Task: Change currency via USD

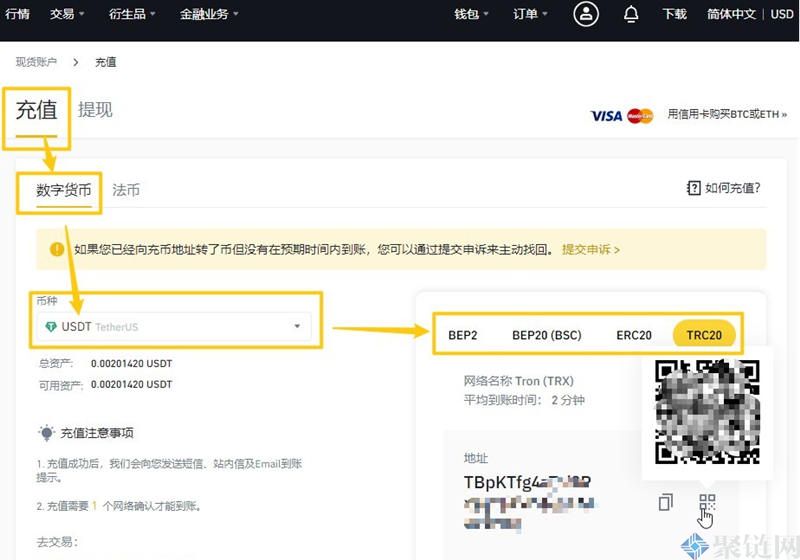Action: 782,14
